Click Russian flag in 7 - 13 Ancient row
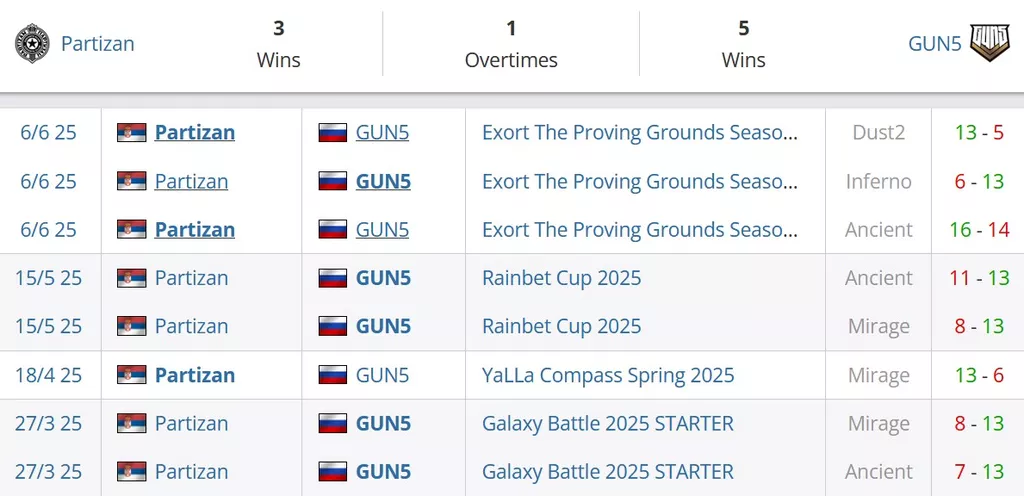 [333, 471]
